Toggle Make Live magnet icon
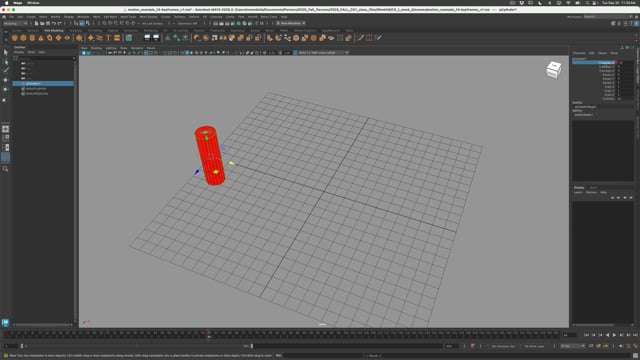Image resolution: width=640 pixels, height=360 pixels. pyautogui.click(x=133, y=24)
